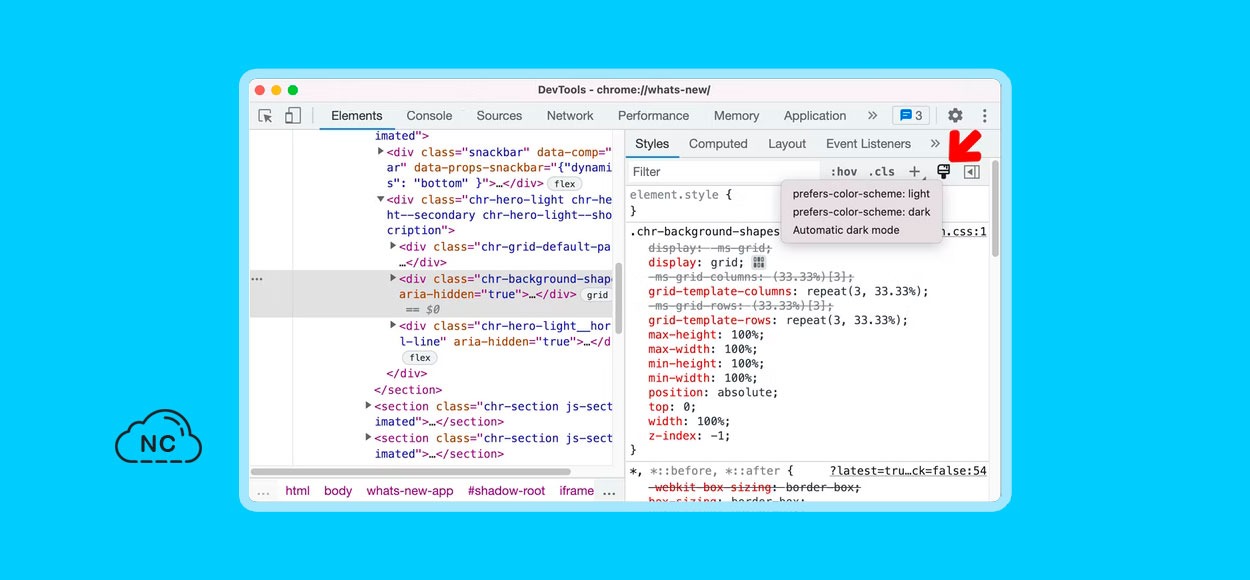This screenshot has width=1250, height=580.
Task: Click iframe in the breadcrumb bar
Action: click(x=576, y=491)
